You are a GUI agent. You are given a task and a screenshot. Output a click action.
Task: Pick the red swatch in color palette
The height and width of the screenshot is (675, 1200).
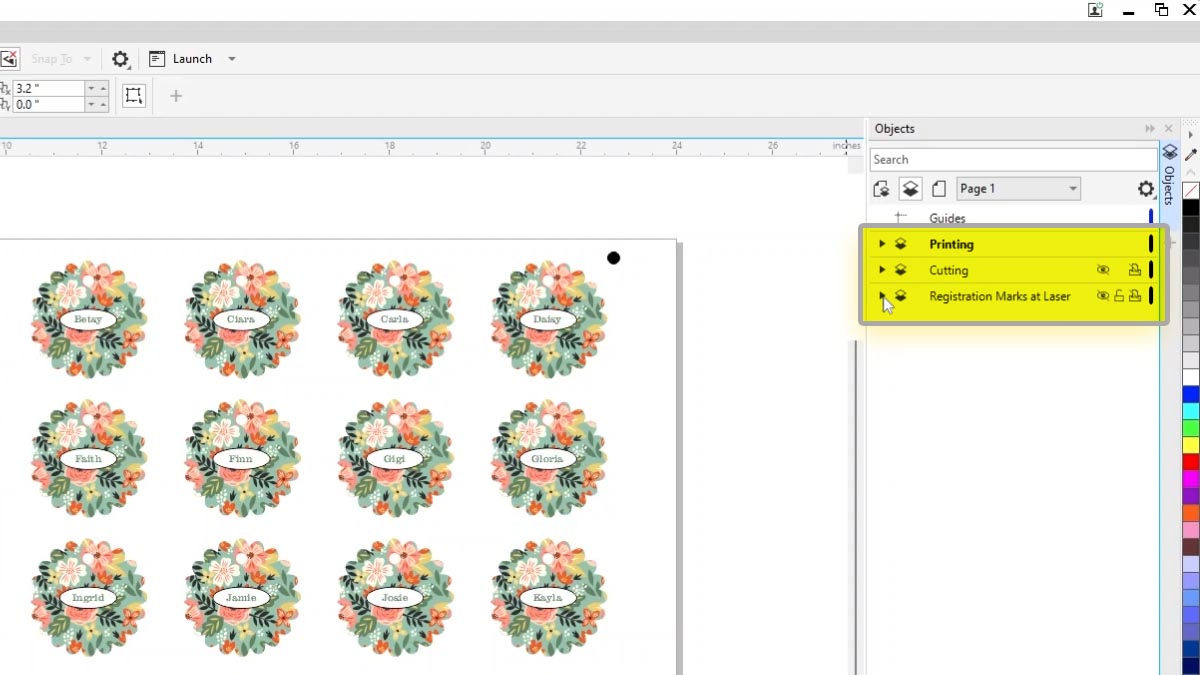point(1190,462)
